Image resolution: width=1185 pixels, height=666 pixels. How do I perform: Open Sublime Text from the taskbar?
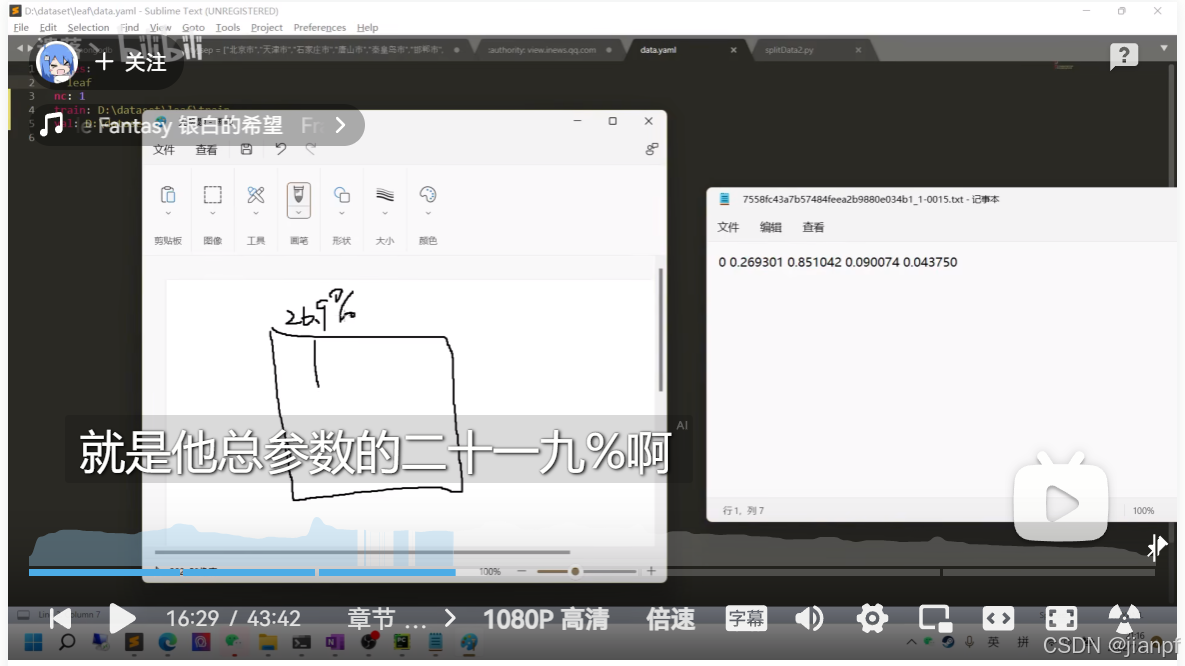point(135,643)
